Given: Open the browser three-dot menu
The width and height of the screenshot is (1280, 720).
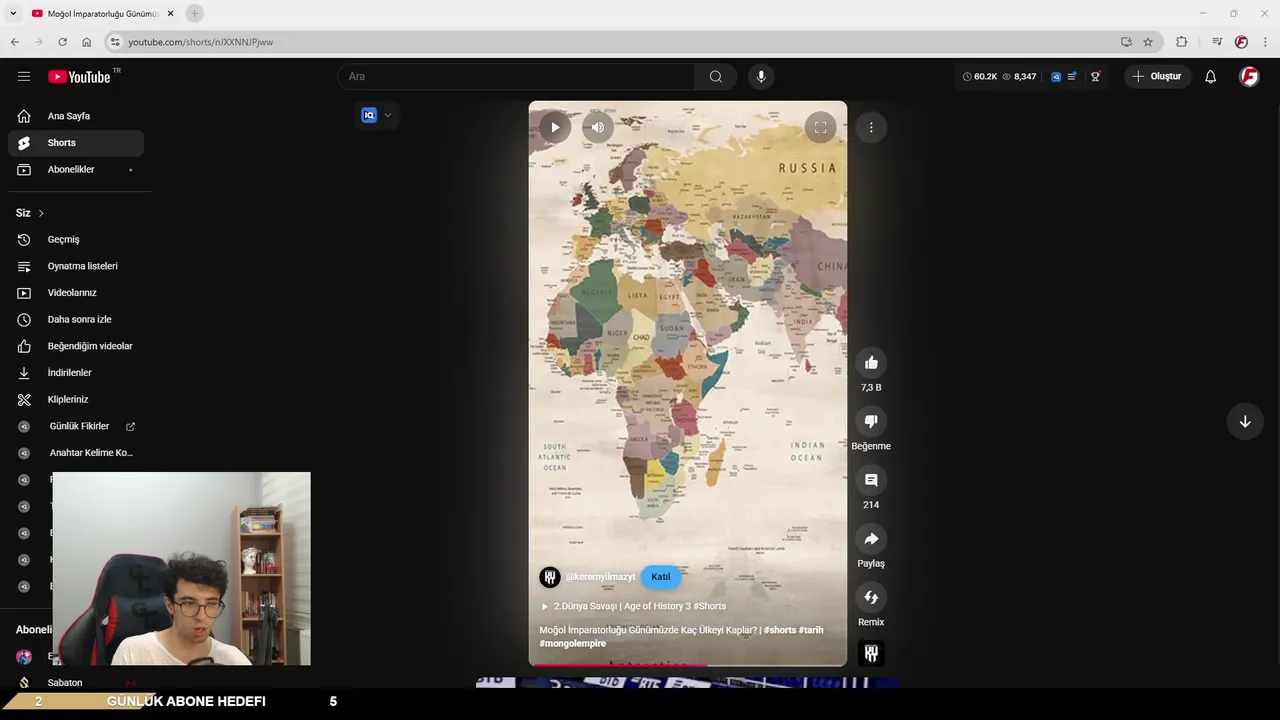Looking at the screenshot, I should 1266,42.
